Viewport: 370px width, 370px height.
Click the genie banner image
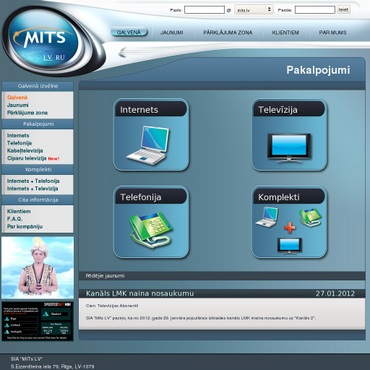pyautogui.click(x=37, y=268)
